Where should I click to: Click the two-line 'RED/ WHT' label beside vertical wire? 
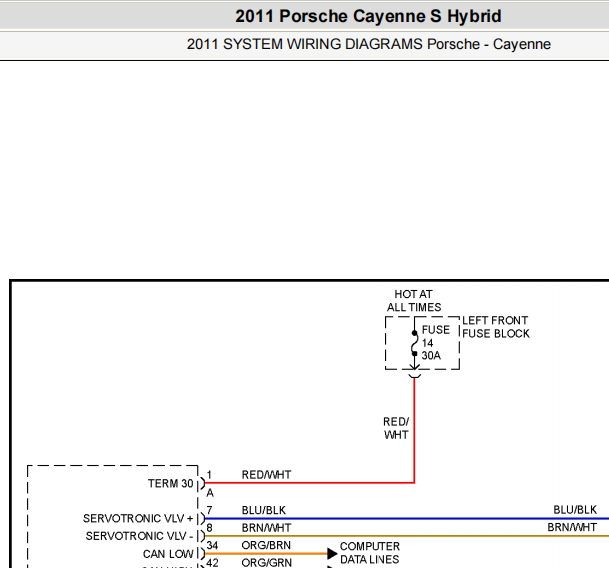click(396, 428)
